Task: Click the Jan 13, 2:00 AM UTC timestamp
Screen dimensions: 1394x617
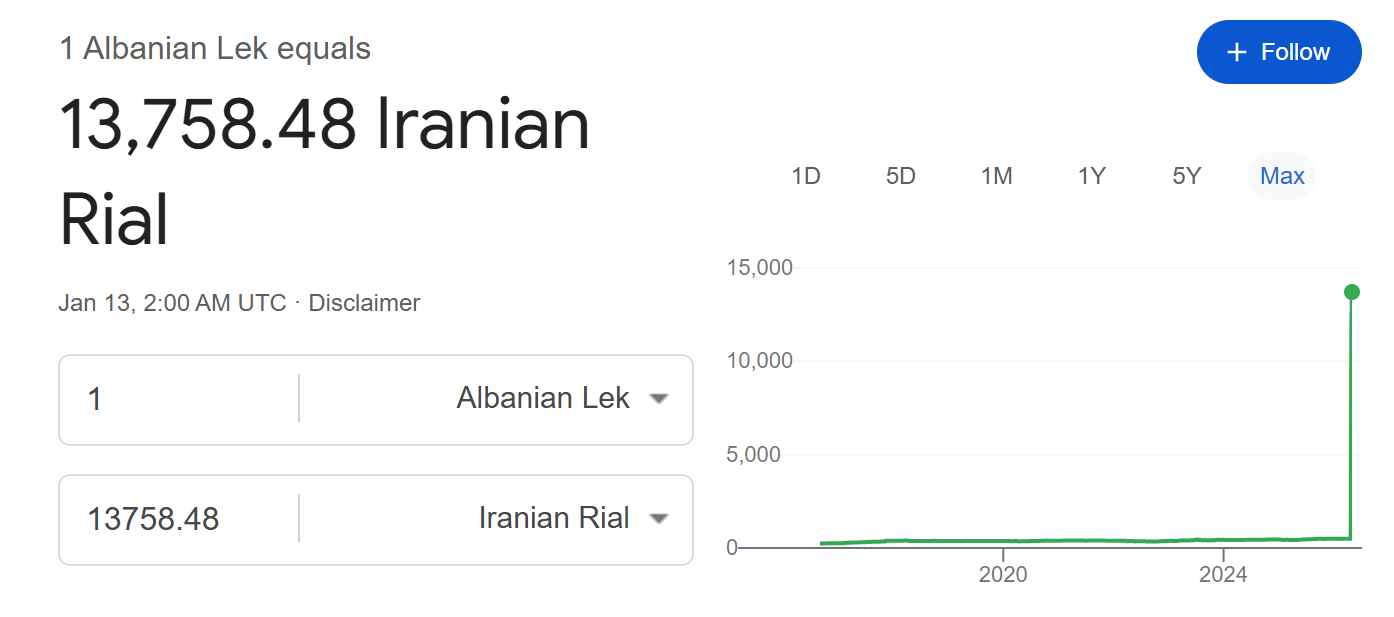Action: pyautogui.click(x=172, y=303)
